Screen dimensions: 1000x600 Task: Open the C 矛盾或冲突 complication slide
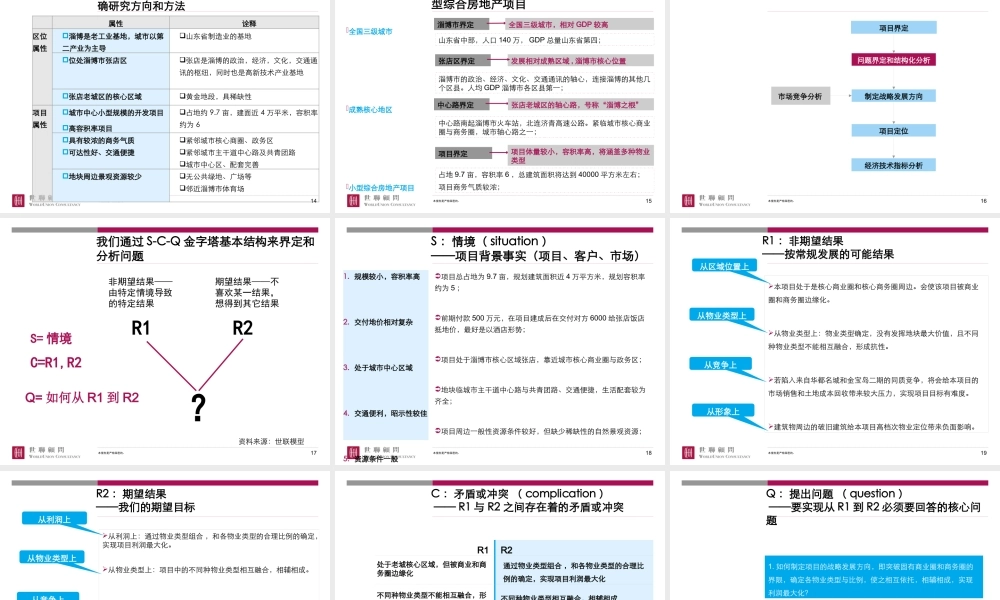point(499,536)
